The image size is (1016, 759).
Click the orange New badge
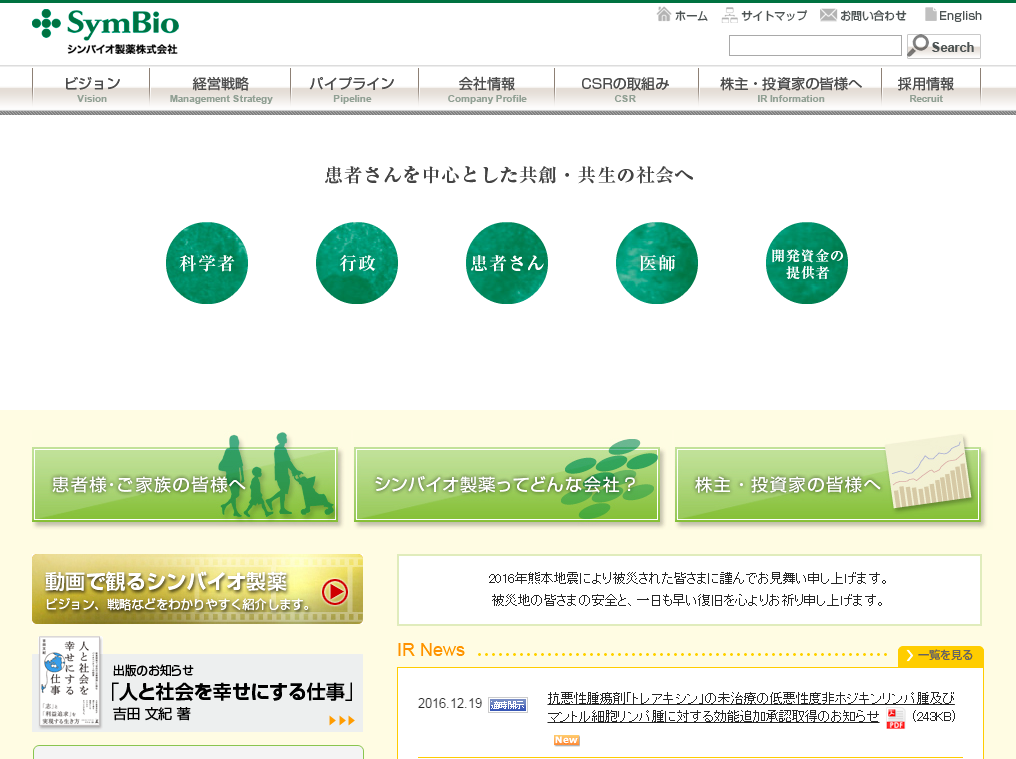point(566,740)
